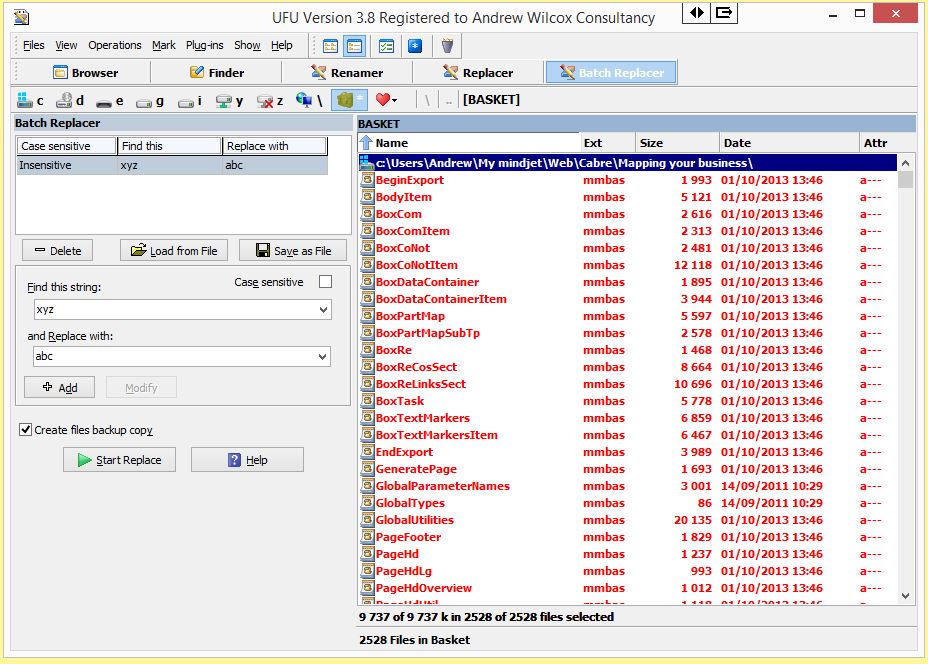Click the Start Replace button
Viewport: 928px width, 664px height.
(120, 460)
